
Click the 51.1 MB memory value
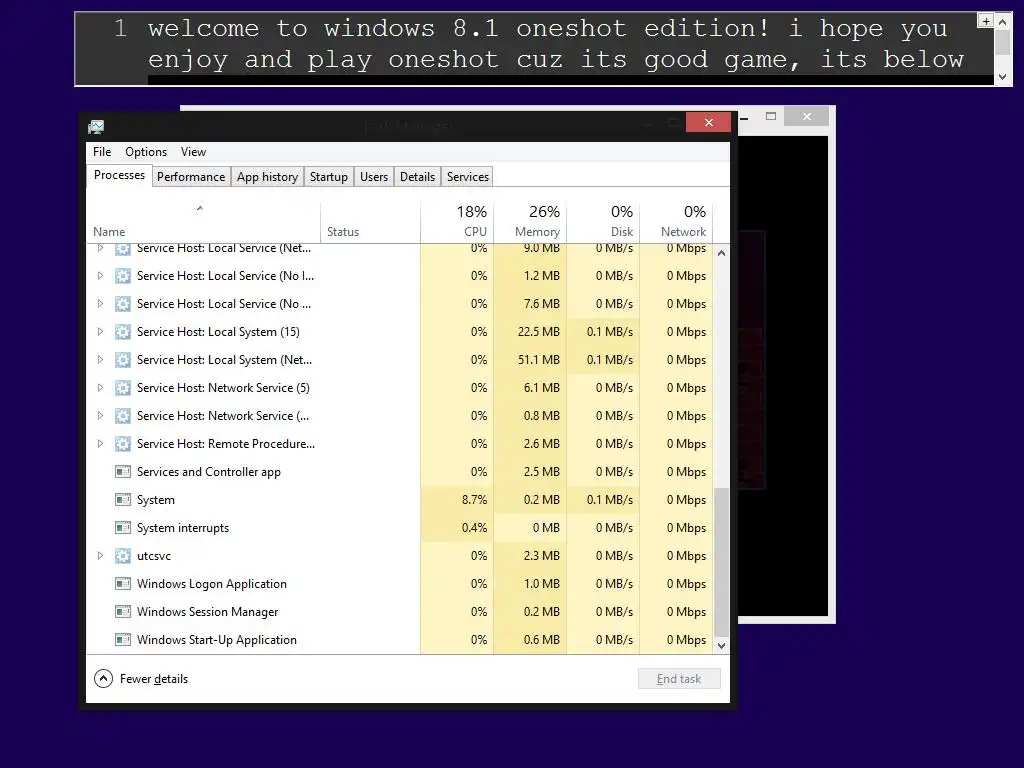coord(539,360)
